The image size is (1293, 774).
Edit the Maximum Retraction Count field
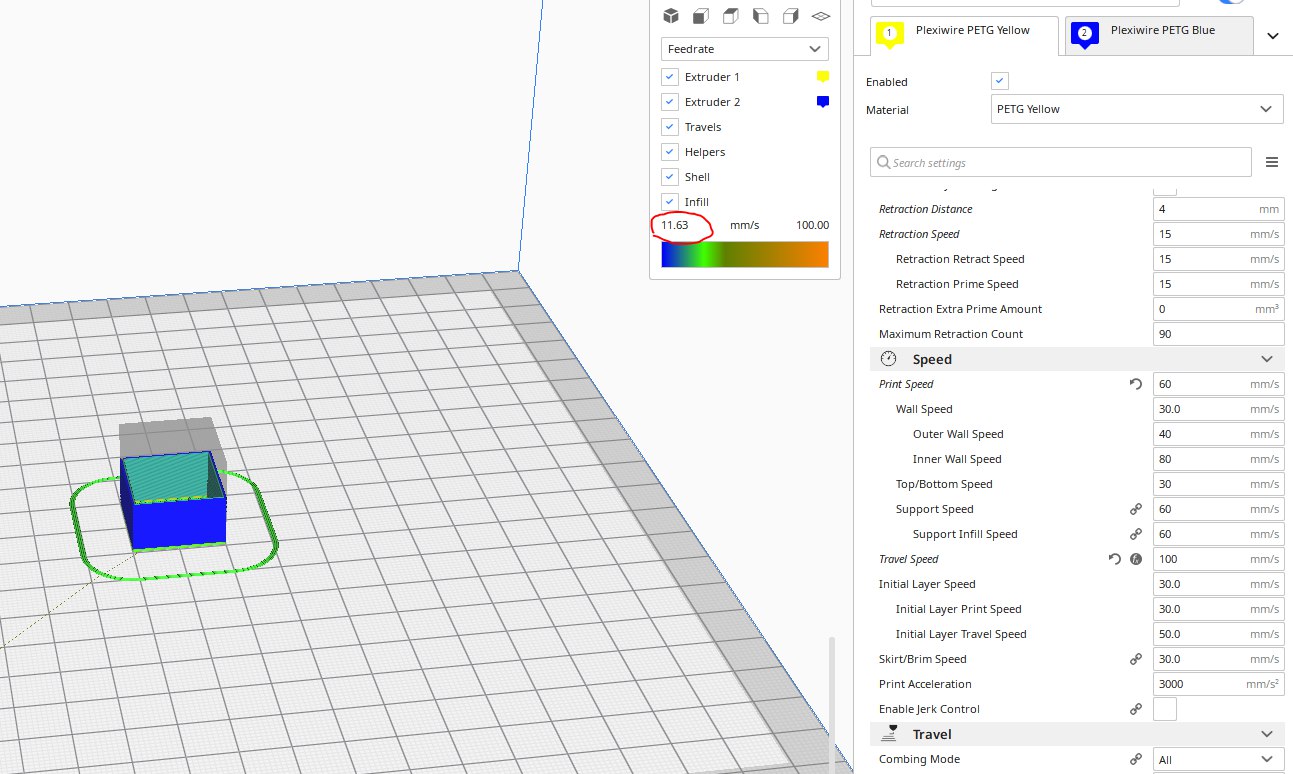click(1219, 334)
